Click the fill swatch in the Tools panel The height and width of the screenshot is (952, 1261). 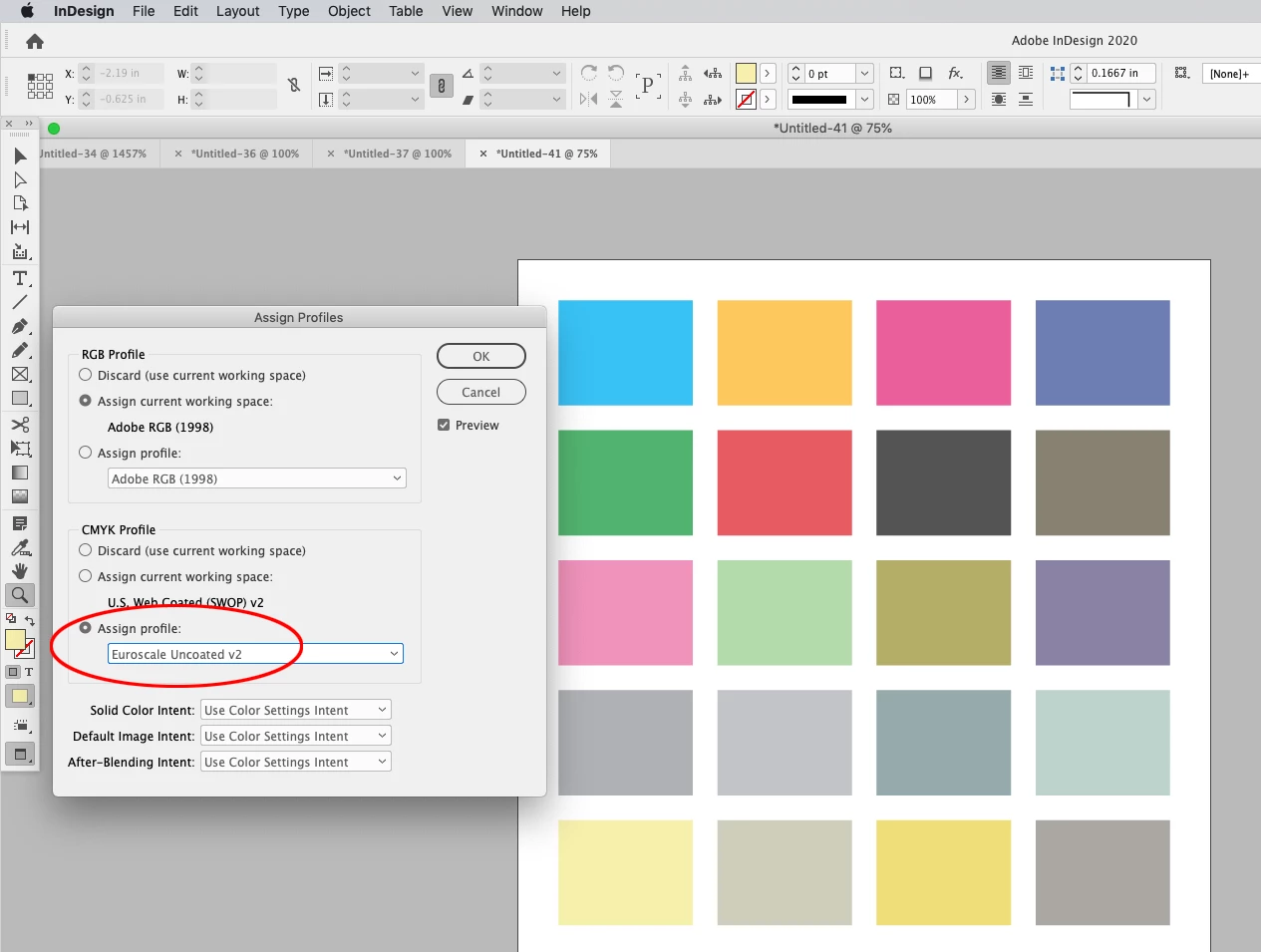15,639
